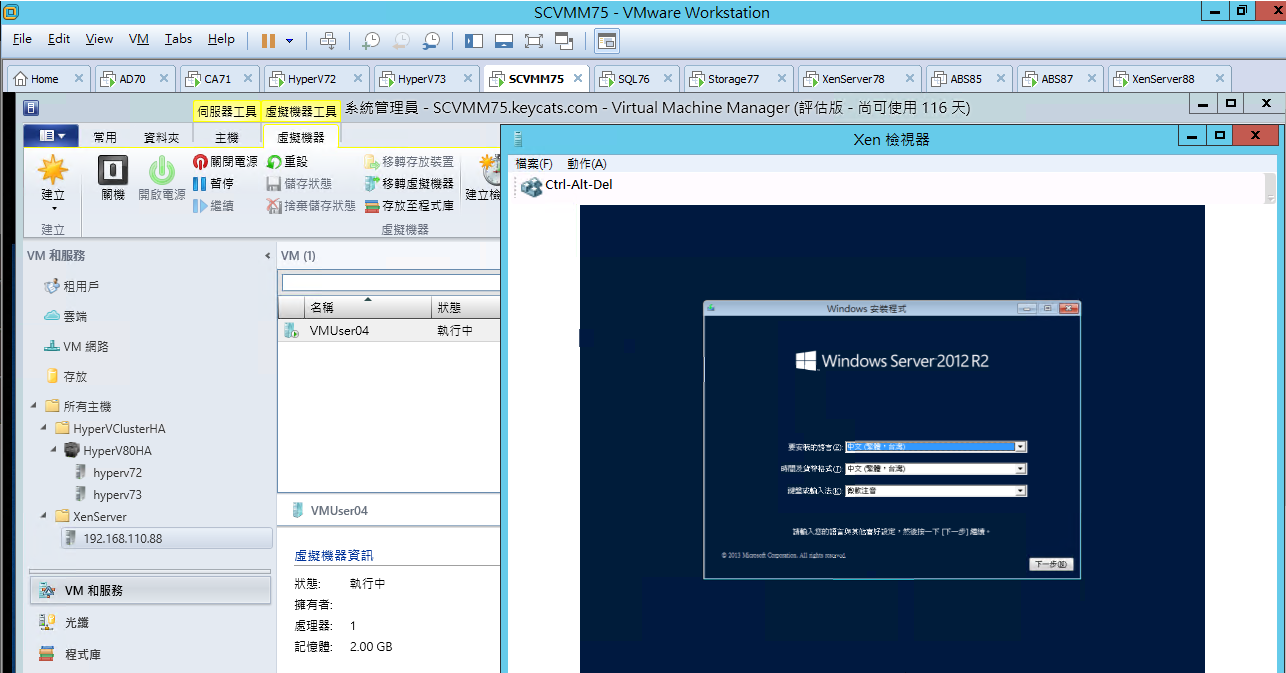Open the VMware View menu

[x=99, y=39]
